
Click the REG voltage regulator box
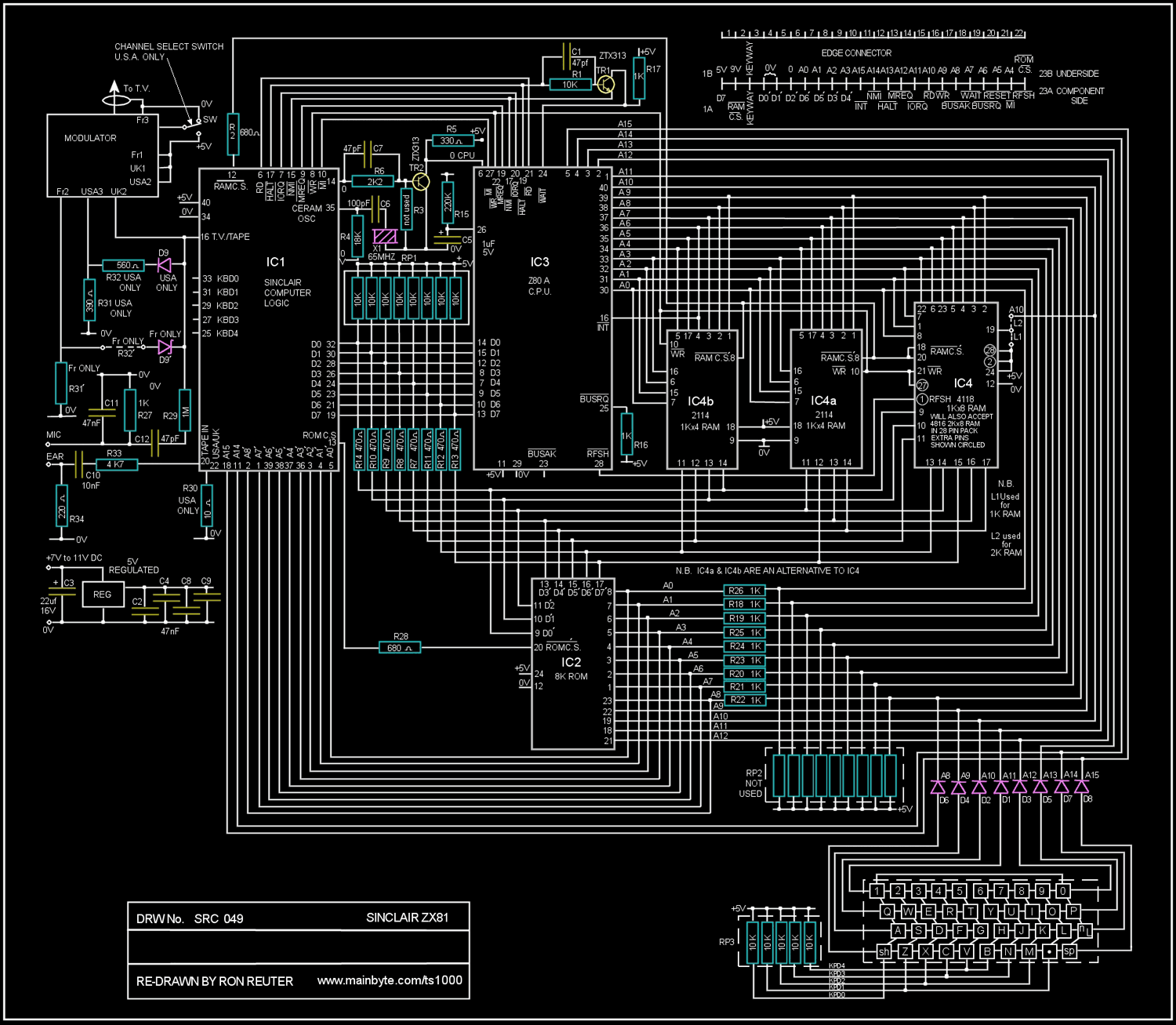coord(103,594)
